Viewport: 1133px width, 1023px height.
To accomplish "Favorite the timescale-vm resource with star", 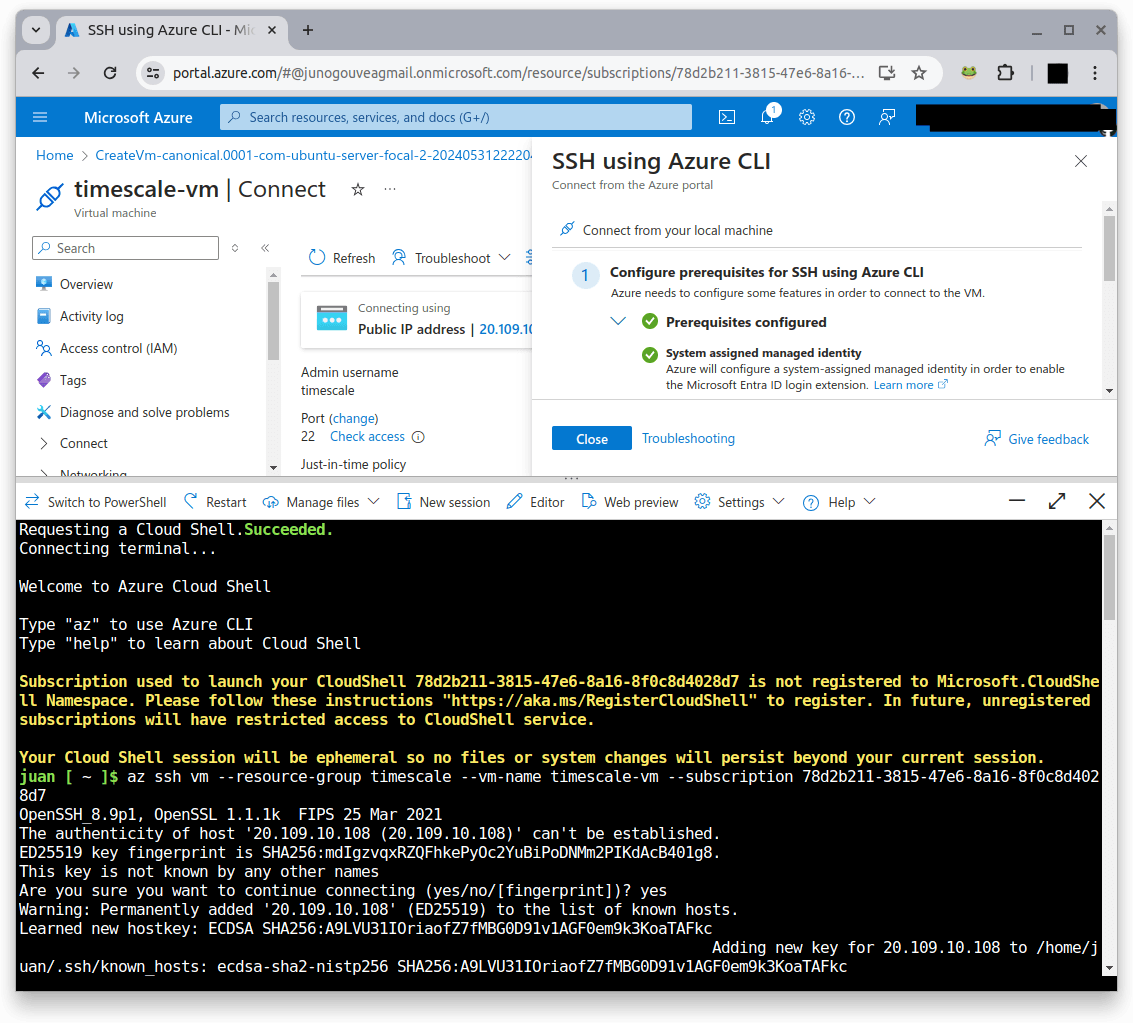I will coord(358,189).
